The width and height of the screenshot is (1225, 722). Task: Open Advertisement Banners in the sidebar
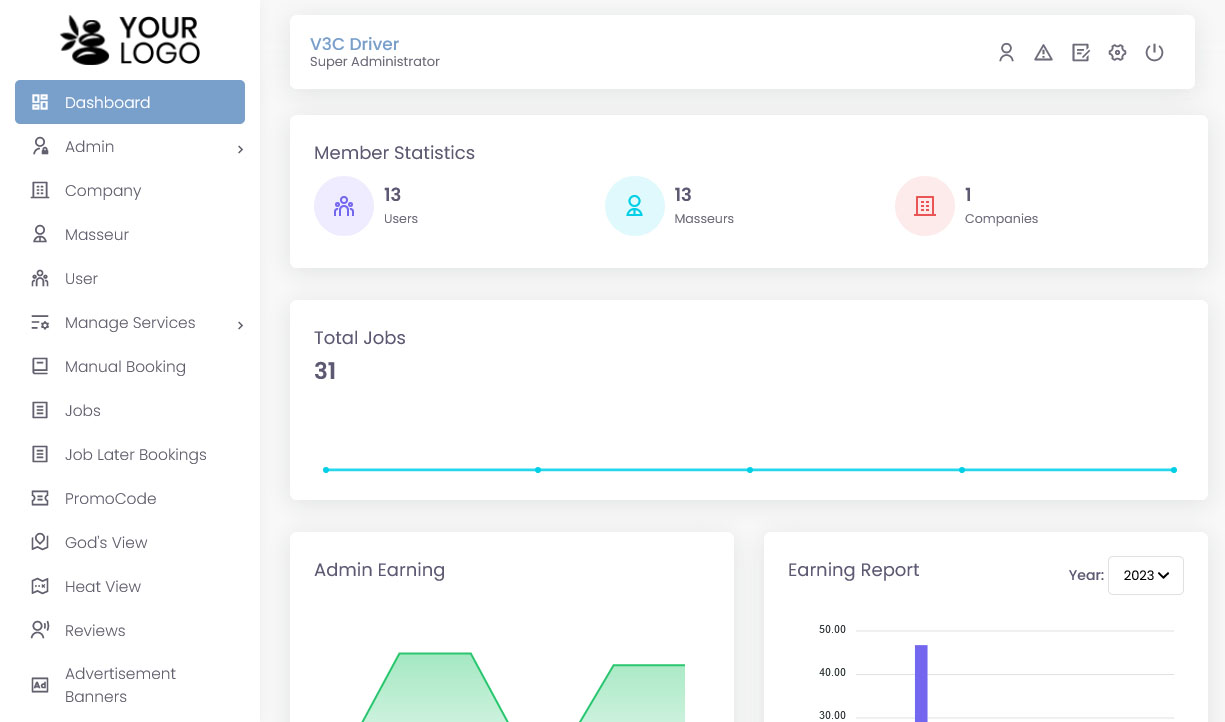click(120, 685)
